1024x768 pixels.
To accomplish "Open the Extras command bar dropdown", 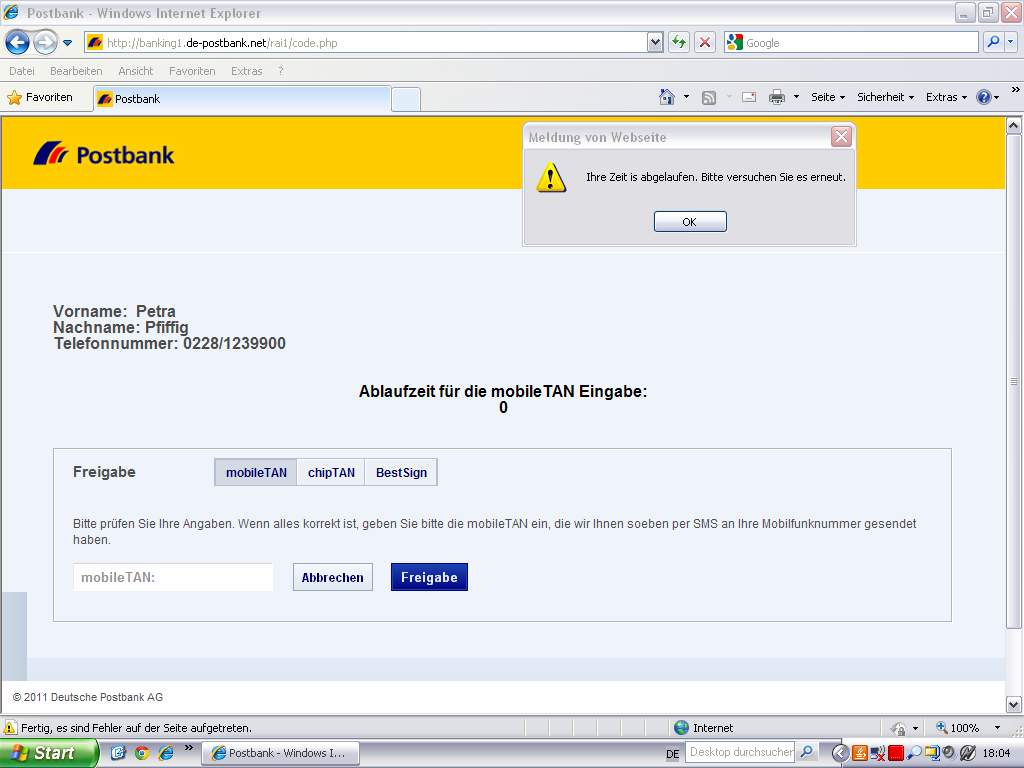I will point(946,97).
